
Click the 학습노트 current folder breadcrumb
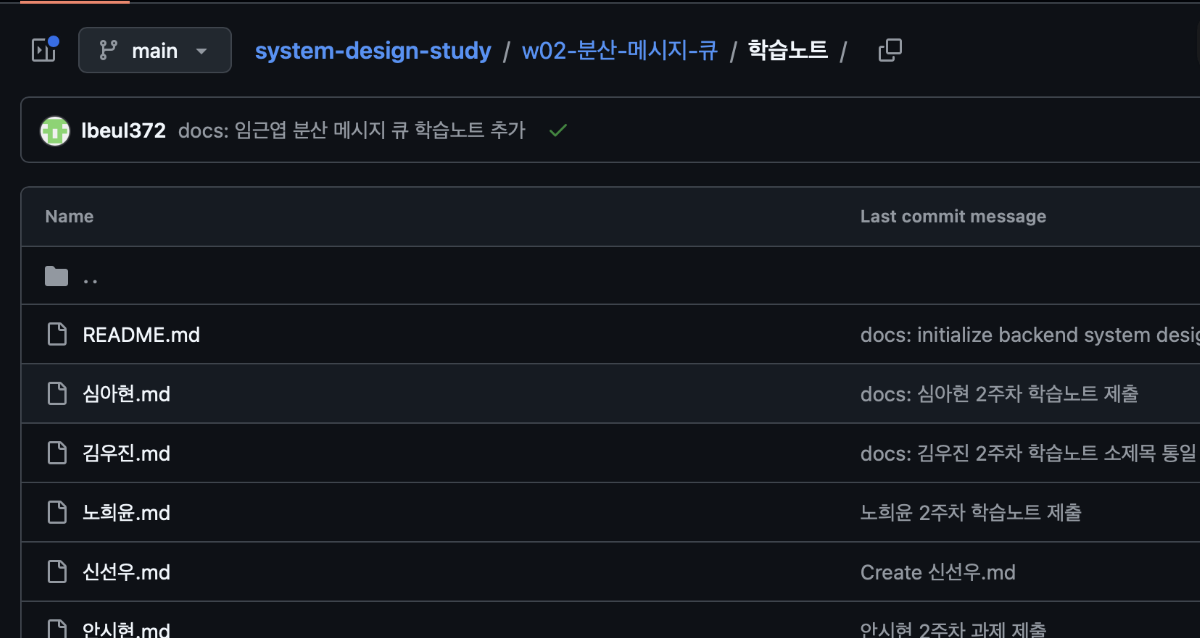point(788,50)
